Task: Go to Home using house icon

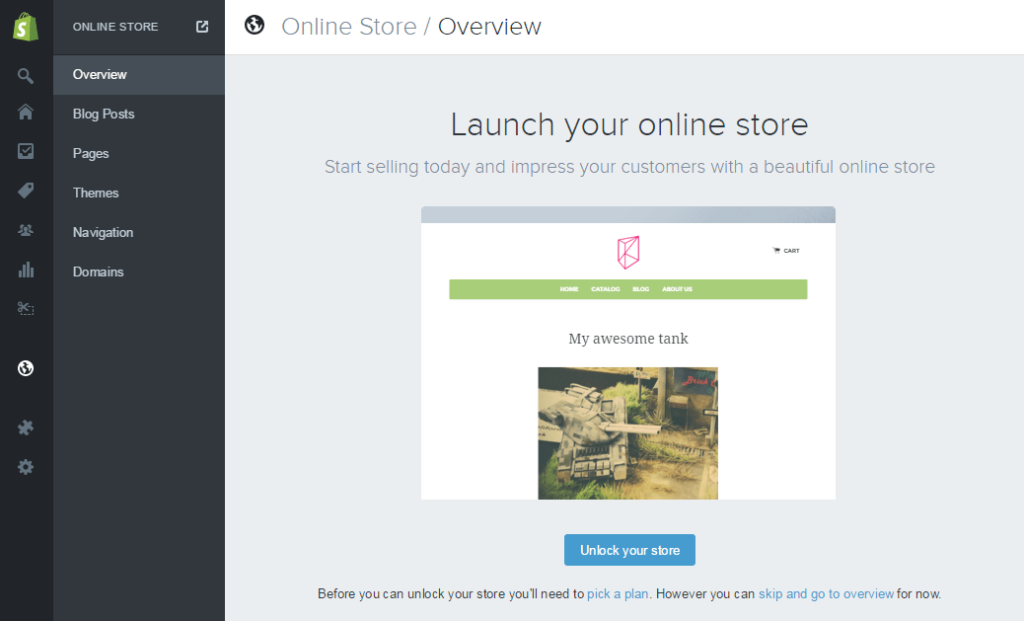Action: pos(26,112)
